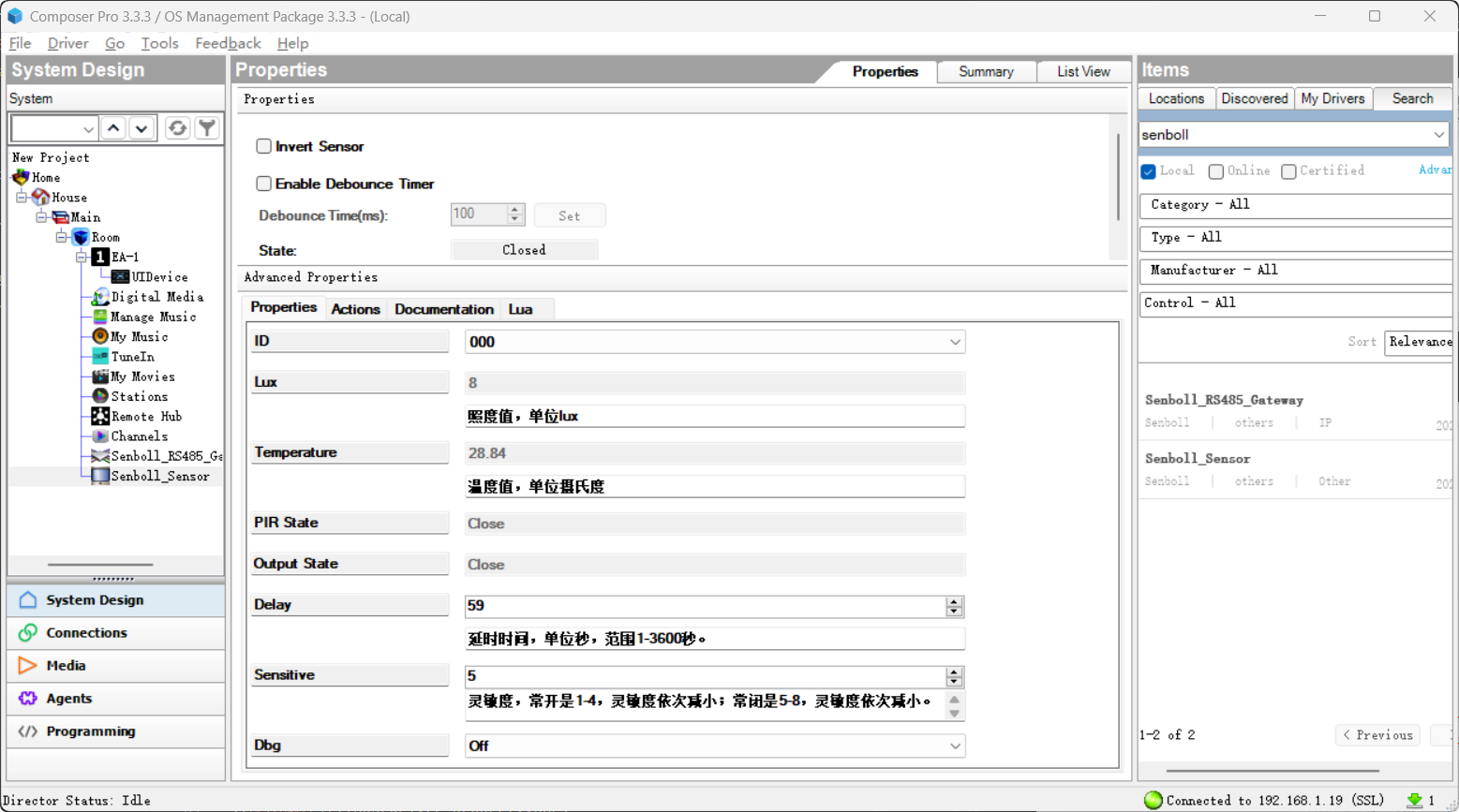Open the tree filter funnel icon

point(207,128)
